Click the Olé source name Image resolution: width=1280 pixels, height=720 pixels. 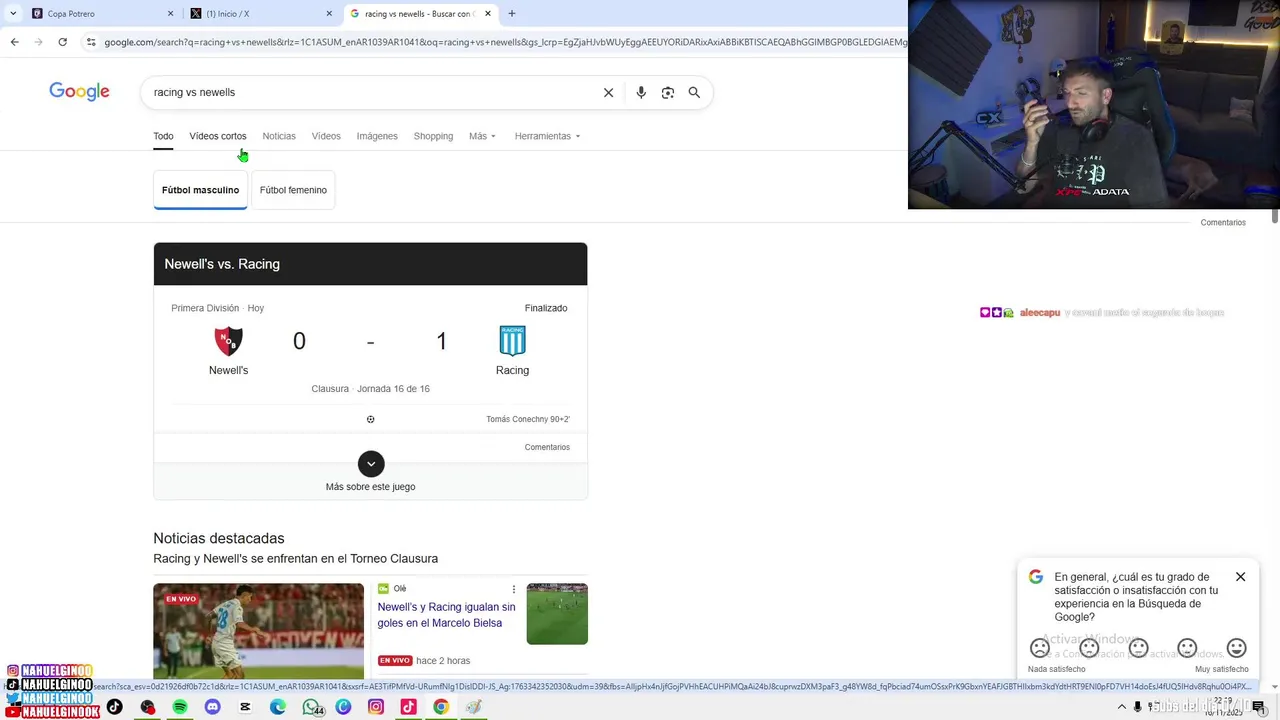coord(400,589)
